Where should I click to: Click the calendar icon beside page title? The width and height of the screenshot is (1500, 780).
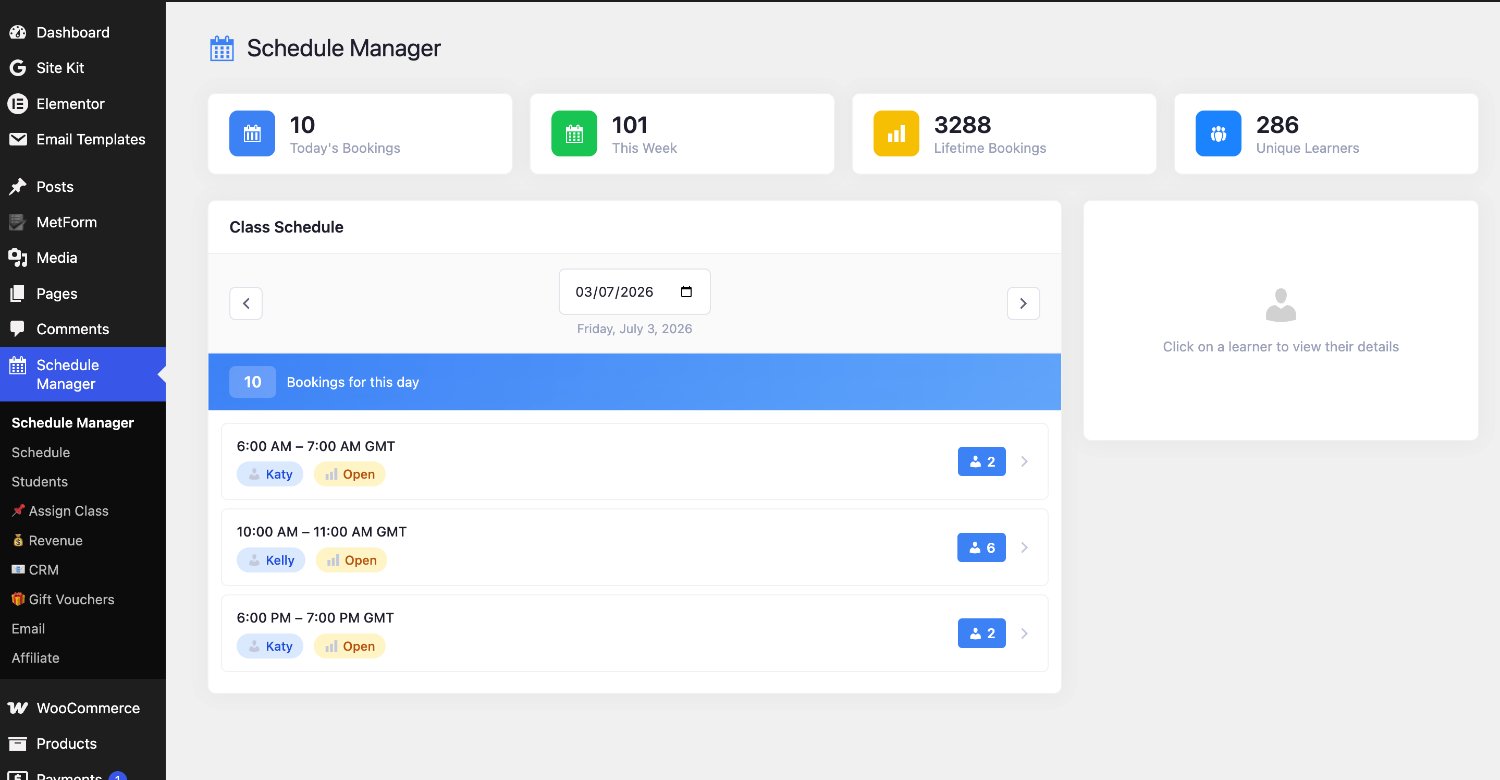point(222,48)
